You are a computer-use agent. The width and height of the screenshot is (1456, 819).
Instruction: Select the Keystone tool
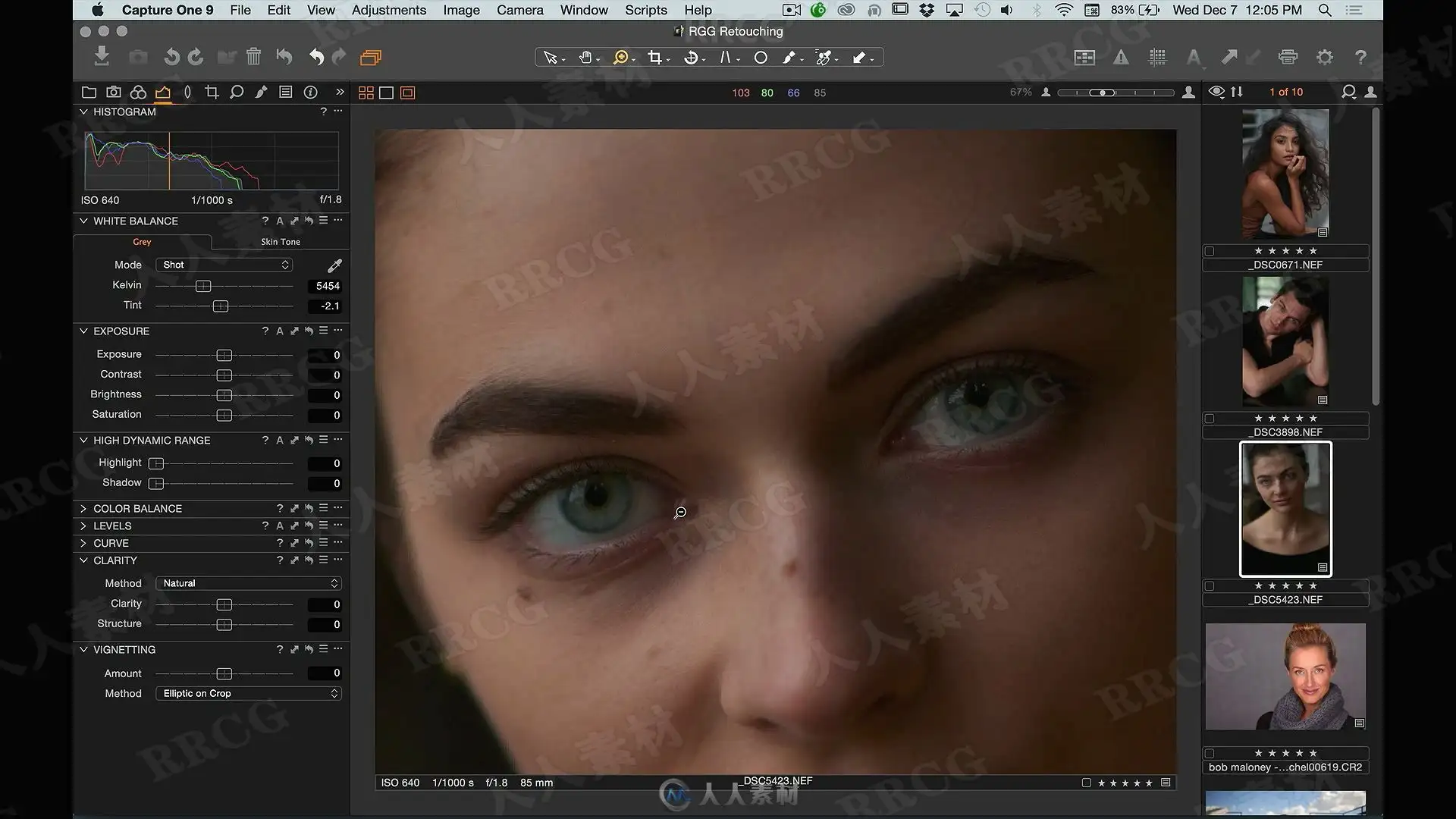[726, 58]
